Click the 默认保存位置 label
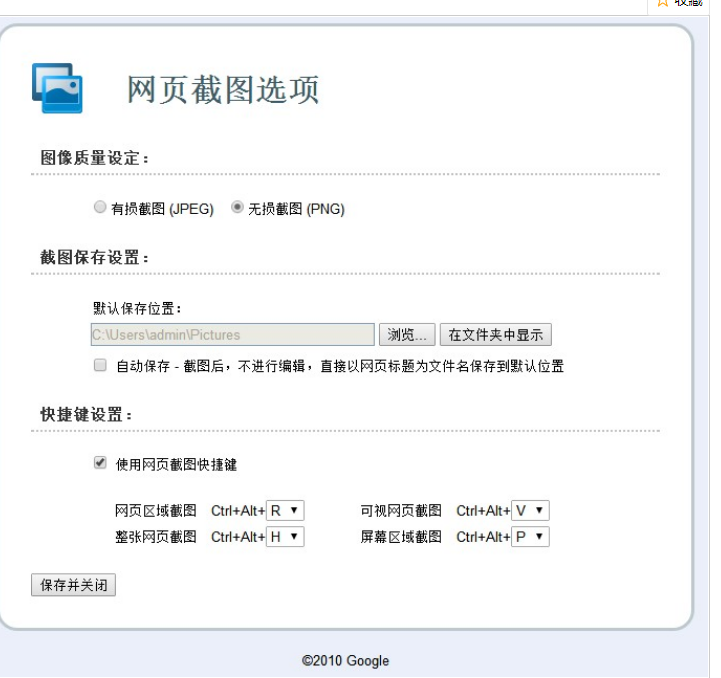 [x=137, y=308]
